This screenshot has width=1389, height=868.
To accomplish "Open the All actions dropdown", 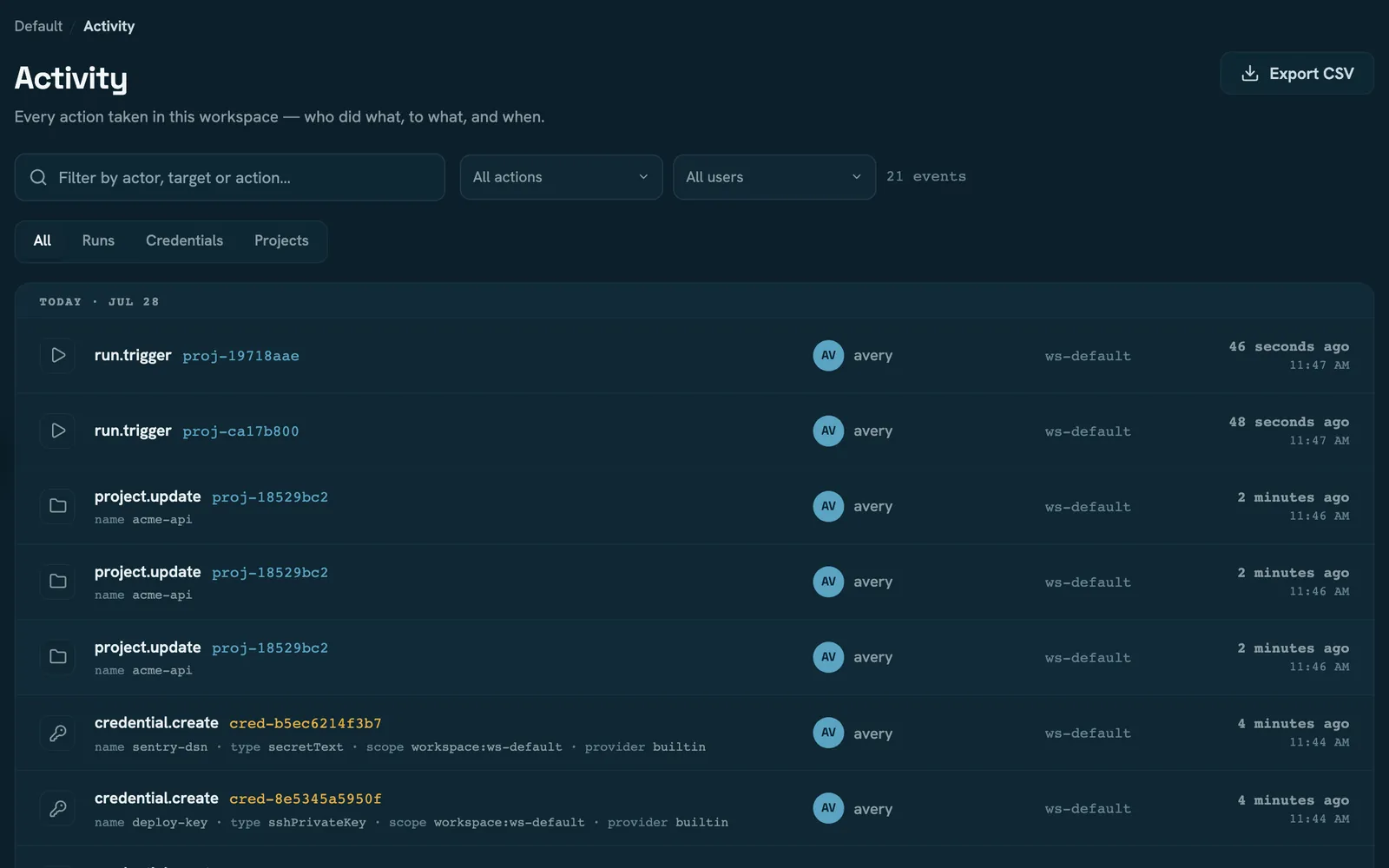I will [561, 177].
